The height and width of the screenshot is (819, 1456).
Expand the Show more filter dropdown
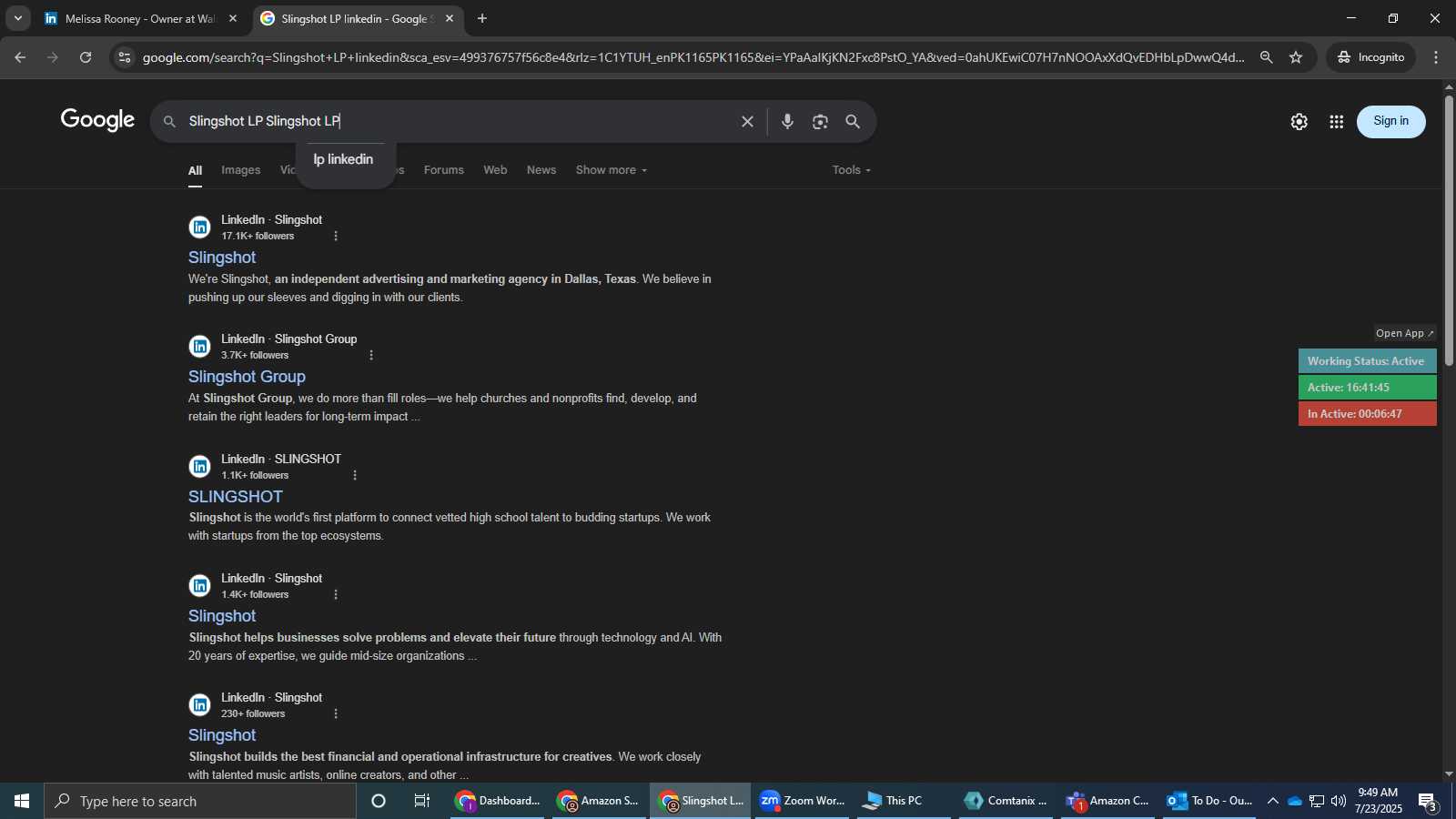[612, 170]
